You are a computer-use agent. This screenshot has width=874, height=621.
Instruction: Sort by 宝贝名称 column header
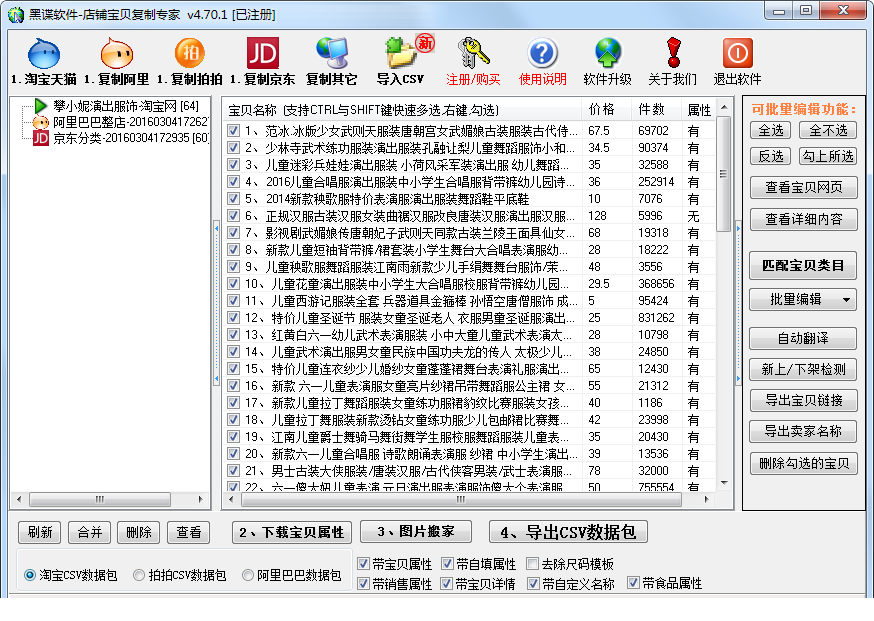coord(402,110)
